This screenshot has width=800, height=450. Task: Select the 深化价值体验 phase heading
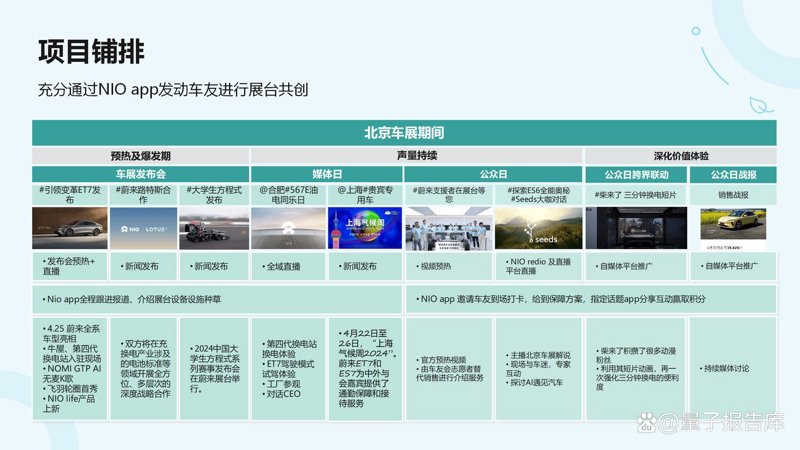click(x=681, y=156)
